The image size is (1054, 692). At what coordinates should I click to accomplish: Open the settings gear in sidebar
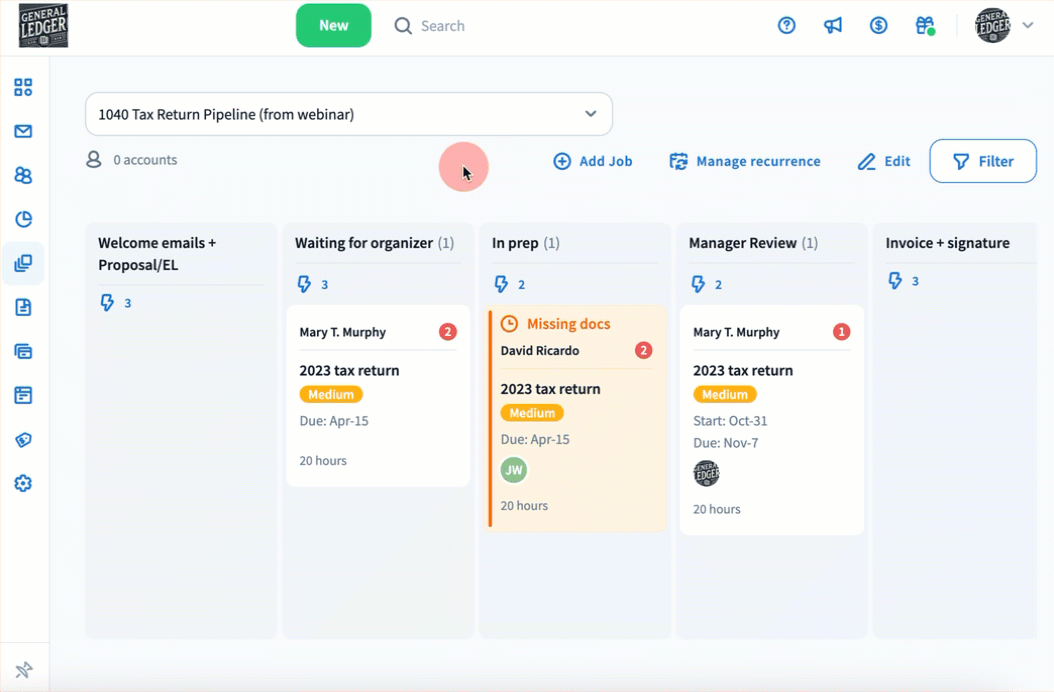click(23, 483)
